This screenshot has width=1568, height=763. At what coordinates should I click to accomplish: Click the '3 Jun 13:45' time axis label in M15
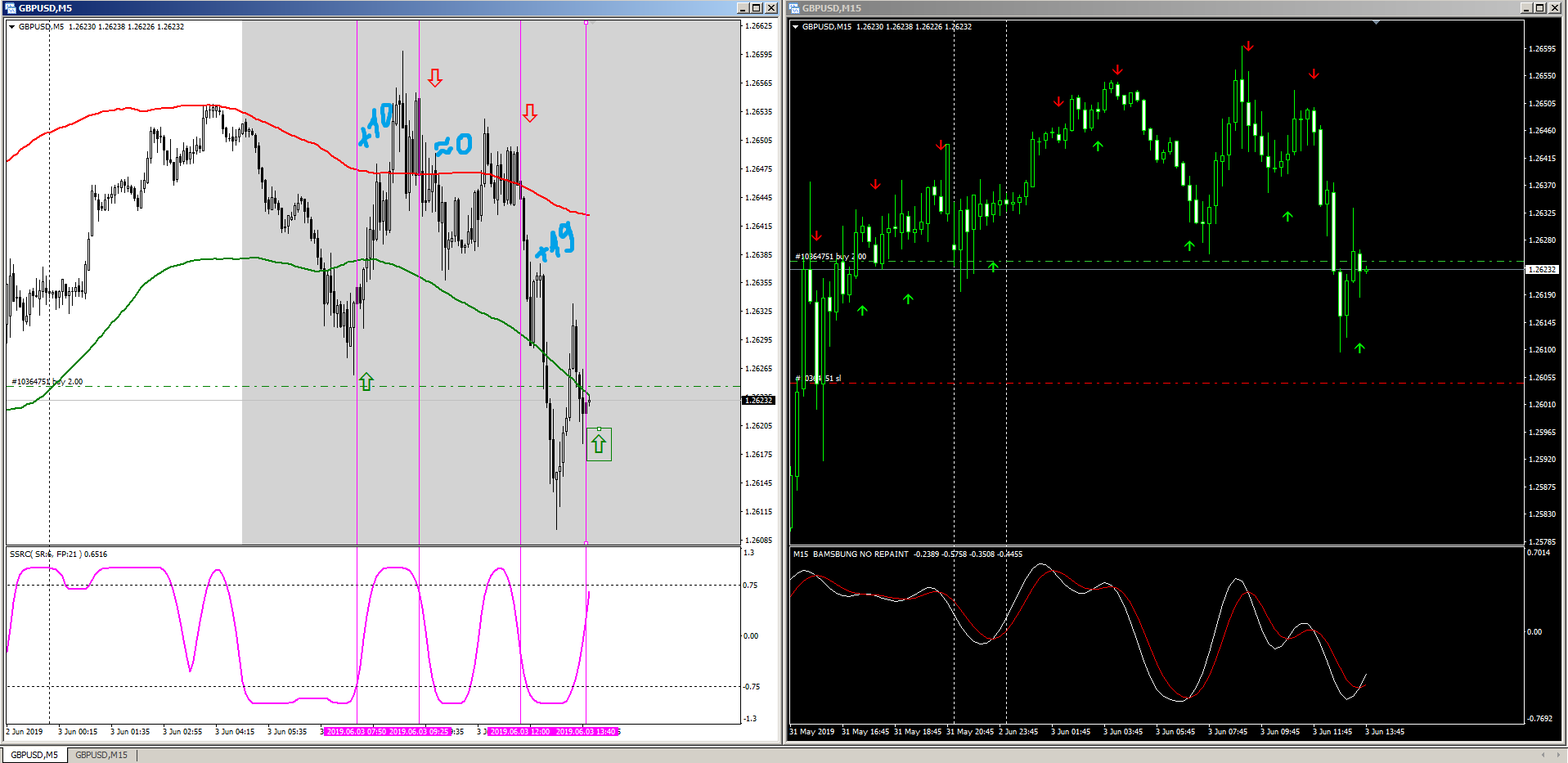point(1385,732)
